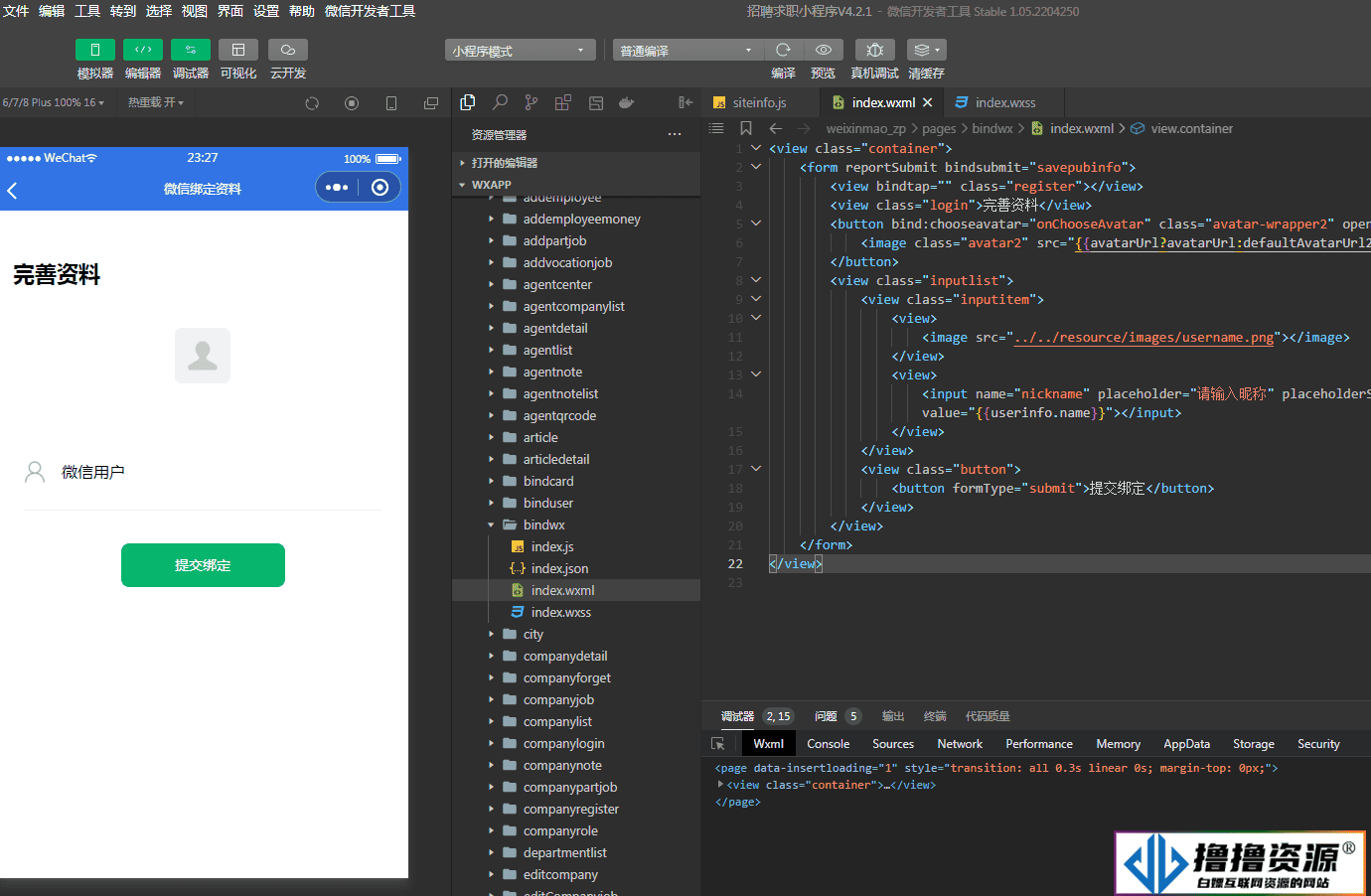Collapse the bindwx folder
The image size is (1371, 896).
(x=576, y=524)
